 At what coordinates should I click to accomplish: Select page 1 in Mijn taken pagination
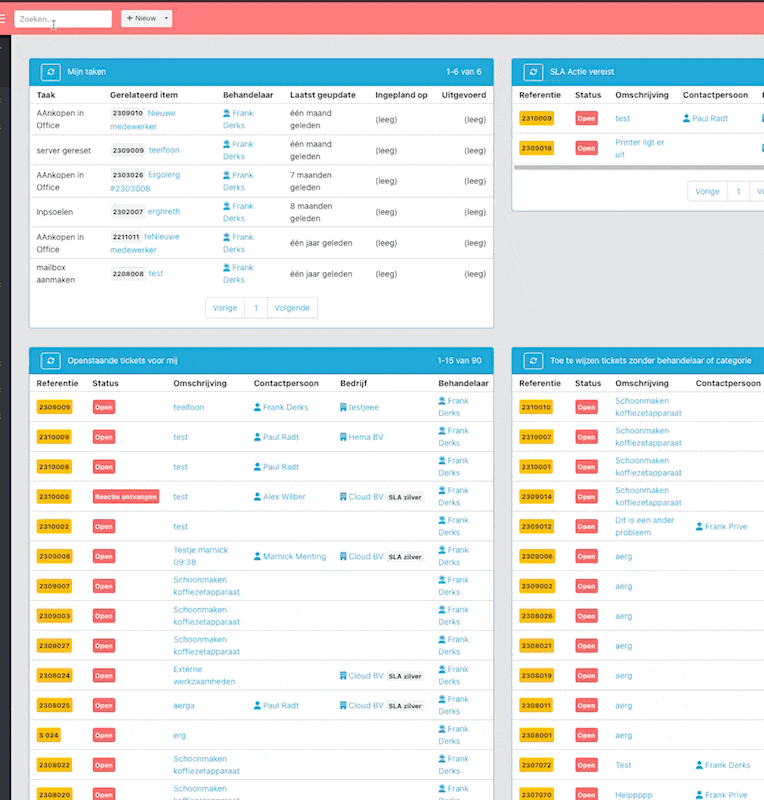256,308
